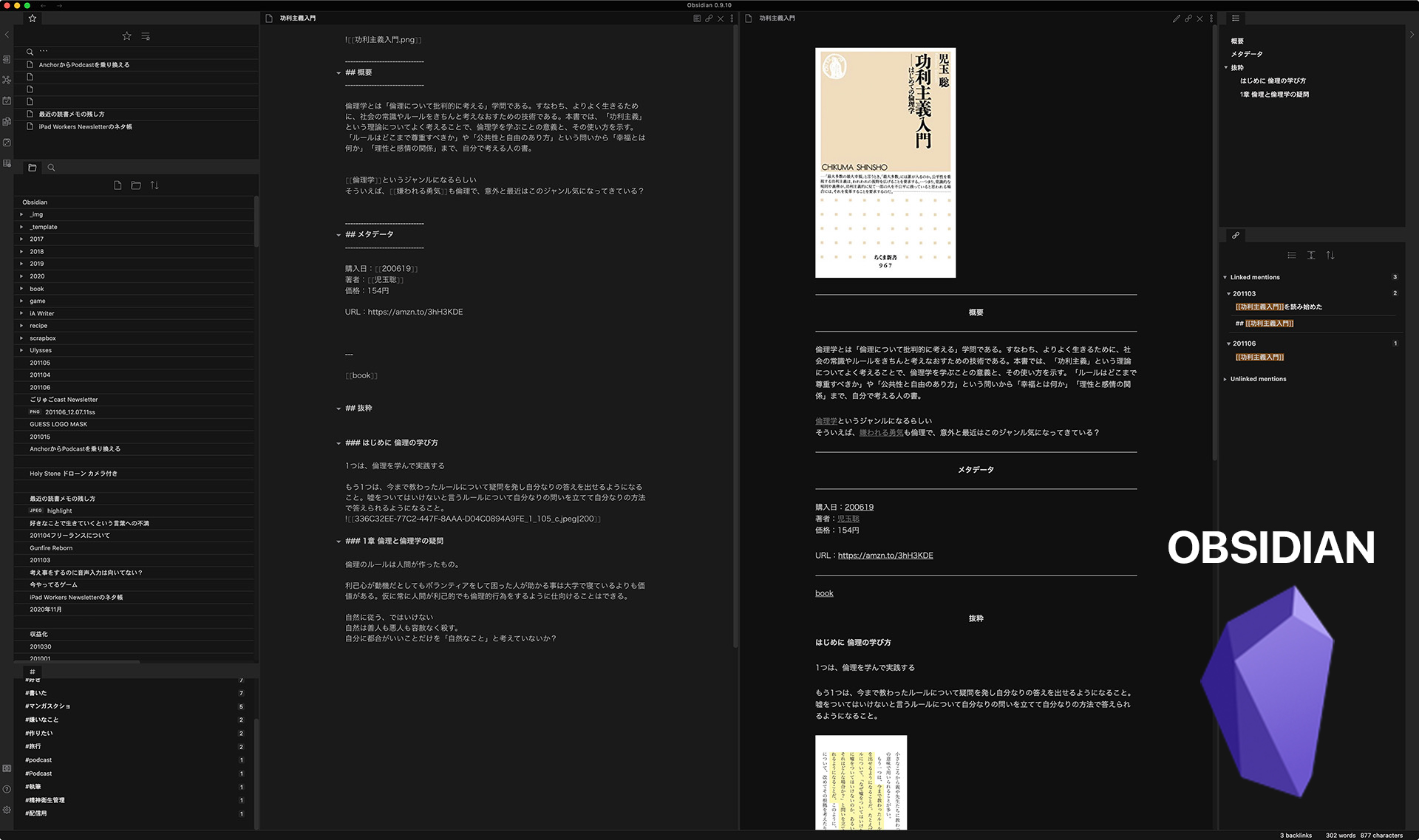Click the book cover image thumbnail

(885, 163)
